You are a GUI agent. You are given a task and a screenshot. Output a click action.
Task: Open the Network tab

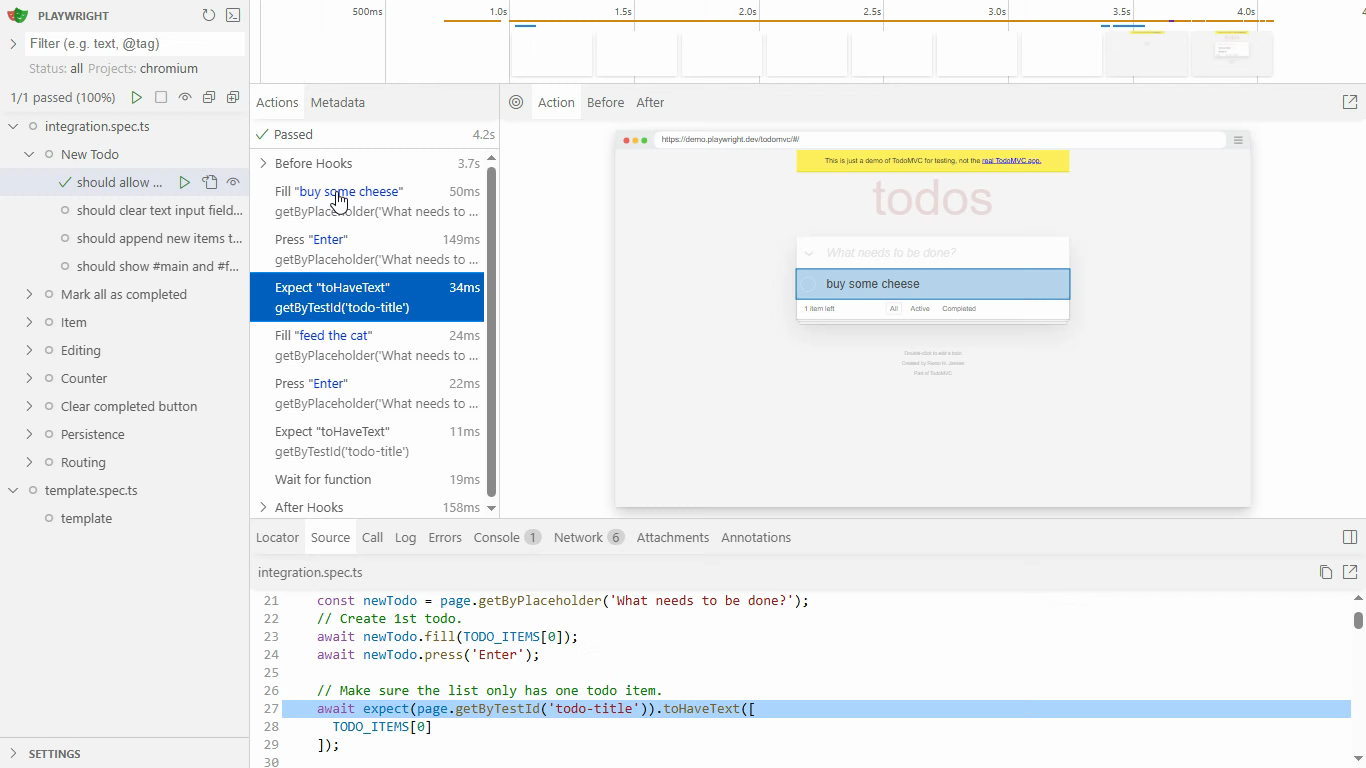[578, 537]
